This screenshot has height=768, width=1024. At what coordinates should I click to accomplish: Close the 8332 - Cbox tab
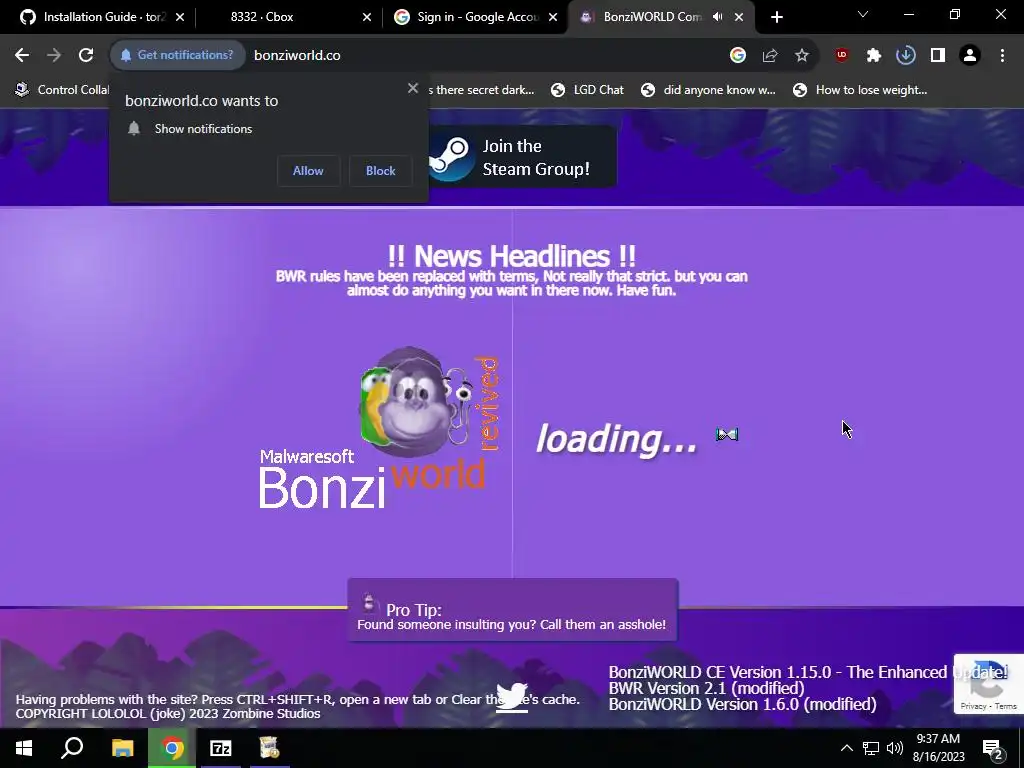click(x=367, y=17)
